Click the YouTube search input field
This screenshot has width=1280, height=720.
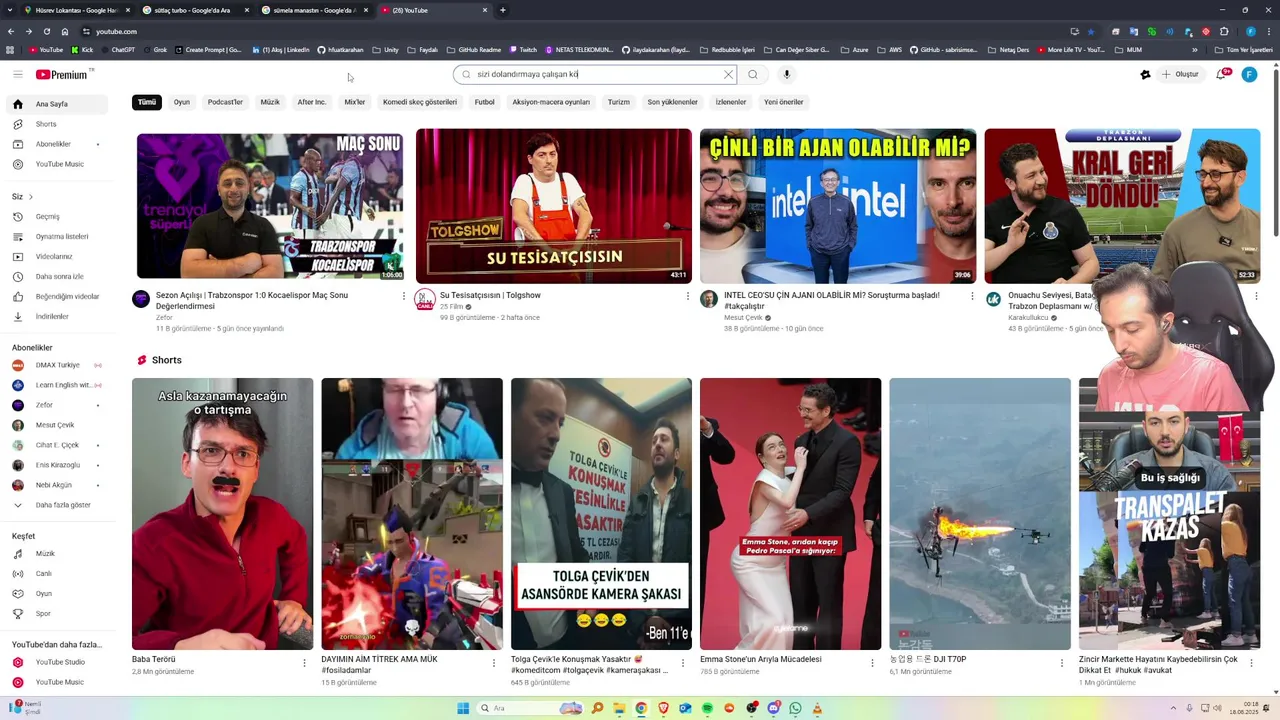[597, 74]
